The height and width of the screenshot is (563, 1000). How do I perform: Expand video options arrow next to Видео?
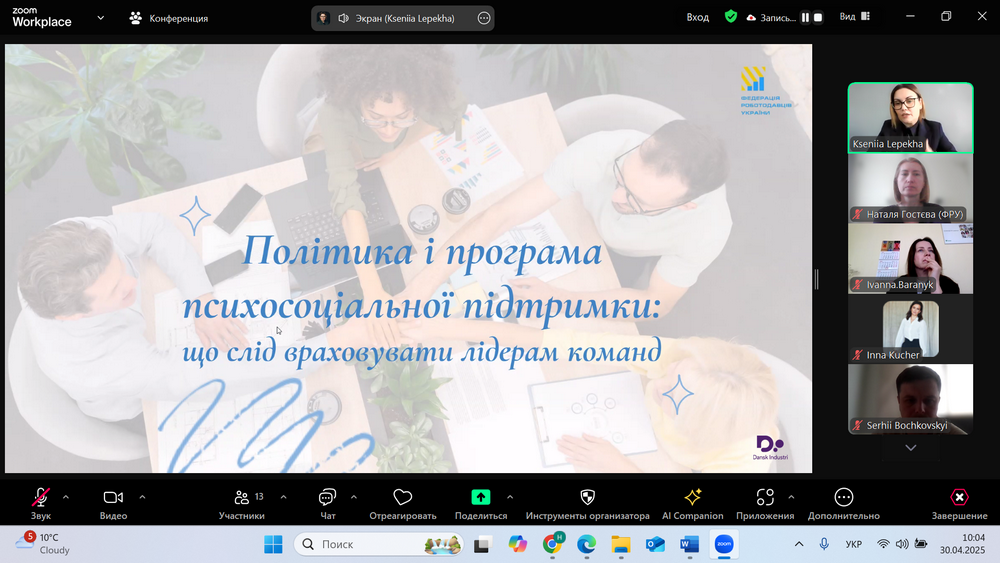click(142, 496)
